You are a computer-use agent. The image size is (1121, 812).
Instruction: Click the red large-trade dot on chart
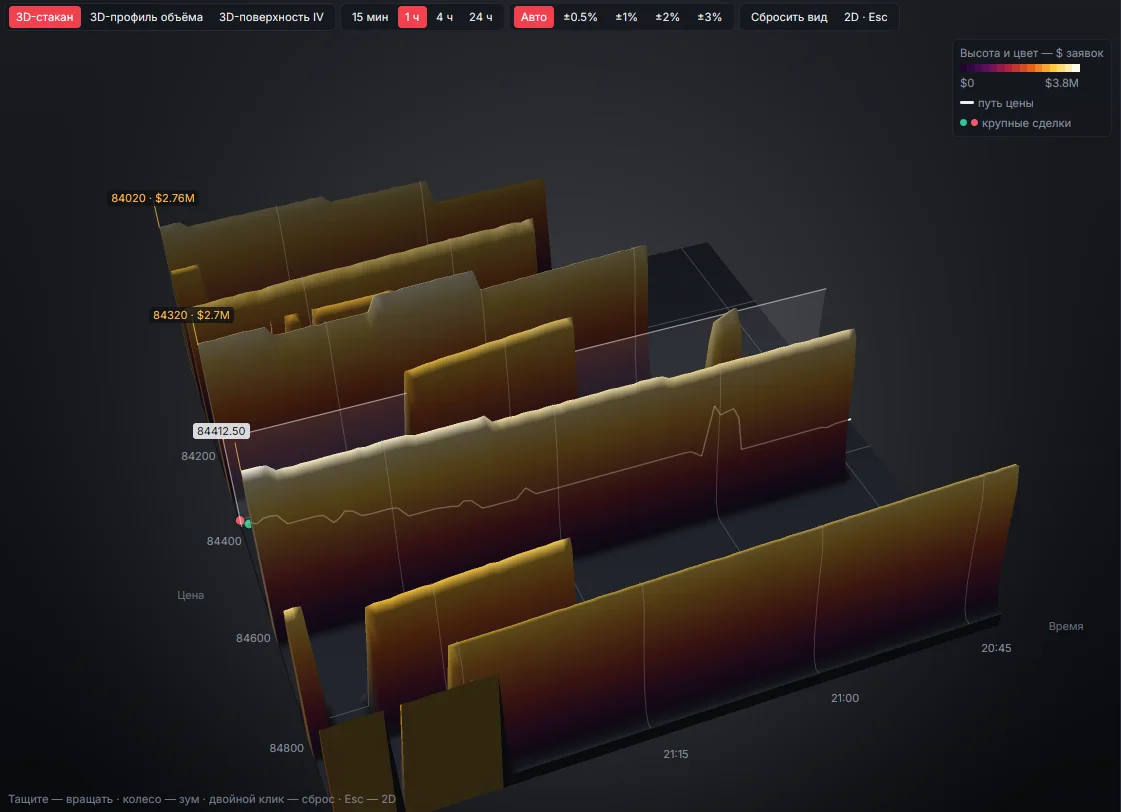(240, 520)
